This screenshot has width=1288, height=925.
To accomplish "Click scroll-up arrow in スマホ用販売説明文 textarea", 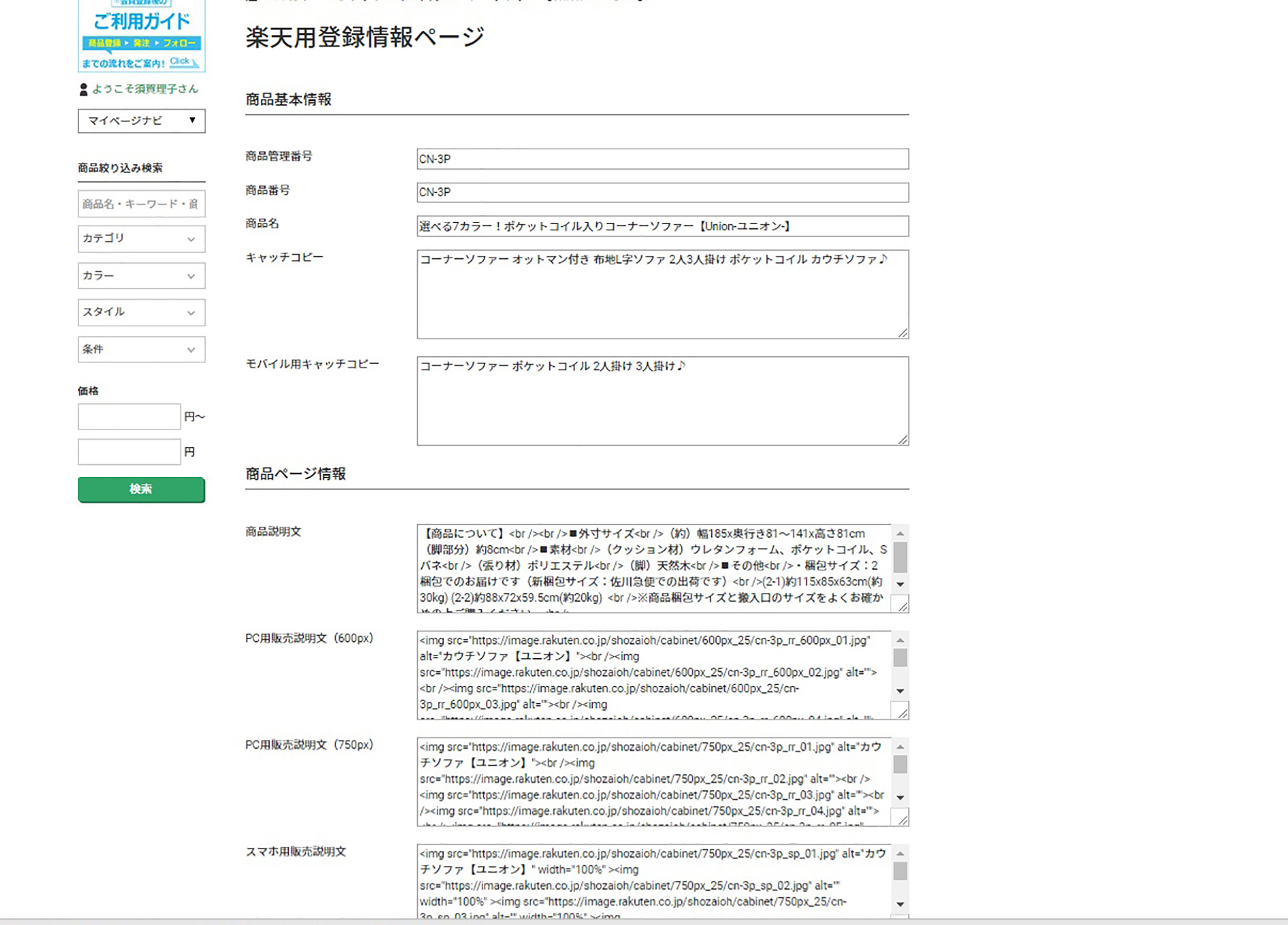I will point(900,854).
